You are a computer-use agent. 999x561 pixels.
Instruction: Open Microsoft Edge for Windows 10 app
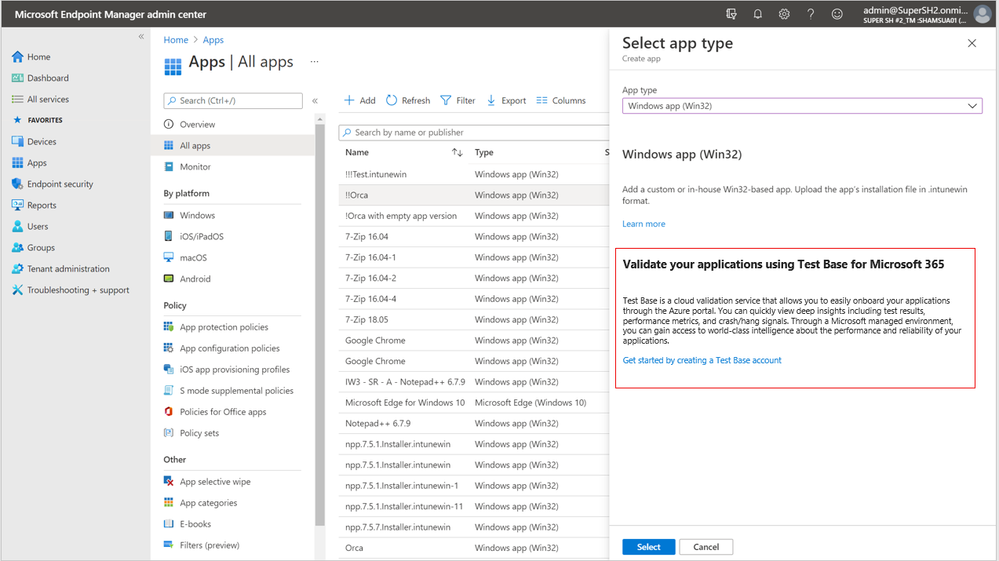(474, 402)
